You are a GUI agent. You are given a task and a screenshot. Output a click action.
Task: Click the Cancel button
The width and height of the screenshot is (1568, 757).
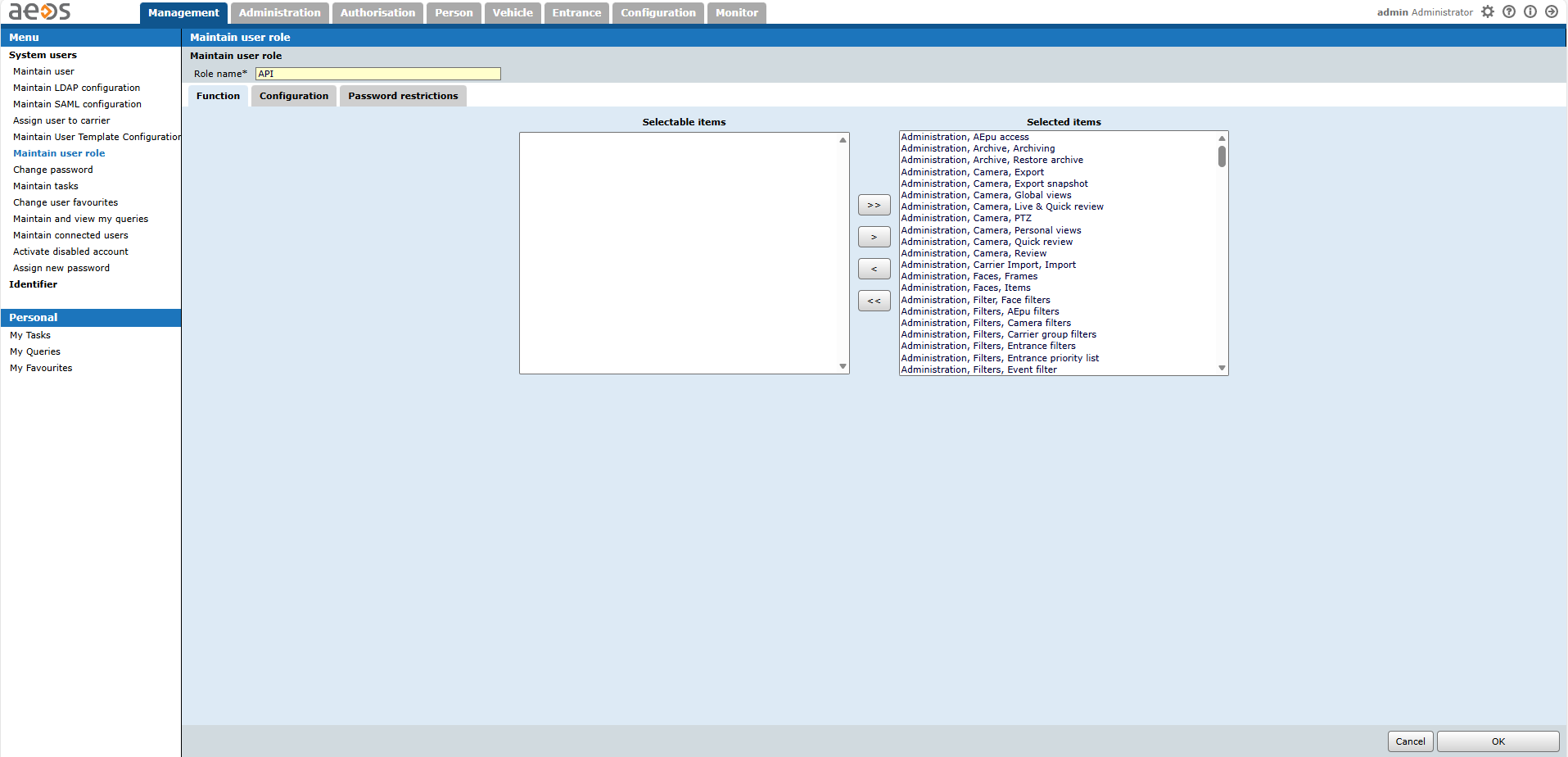(x=1410, y=741)
